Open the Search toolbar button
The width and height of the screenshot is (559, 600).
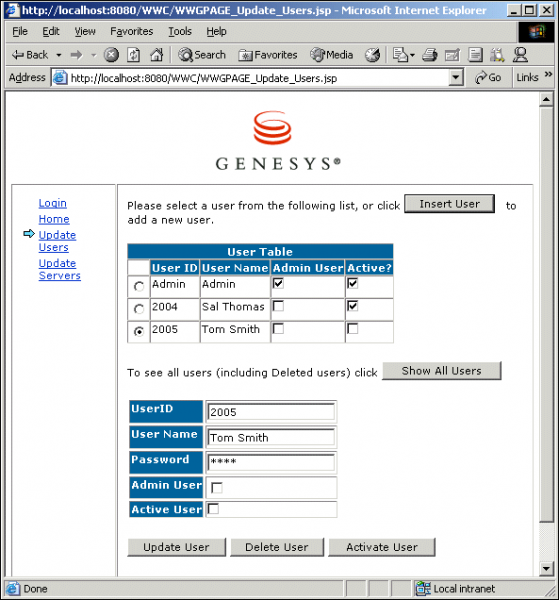click(x=202, y=55)
